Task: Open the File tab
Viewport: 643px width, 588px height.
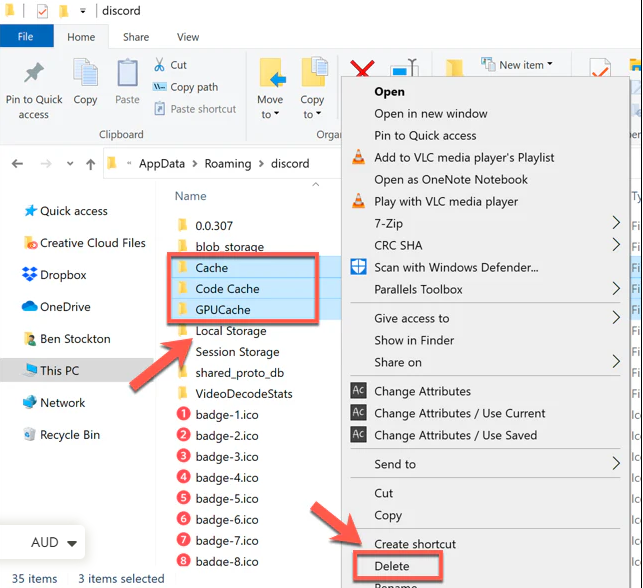Action: click(x=25, y=36)
